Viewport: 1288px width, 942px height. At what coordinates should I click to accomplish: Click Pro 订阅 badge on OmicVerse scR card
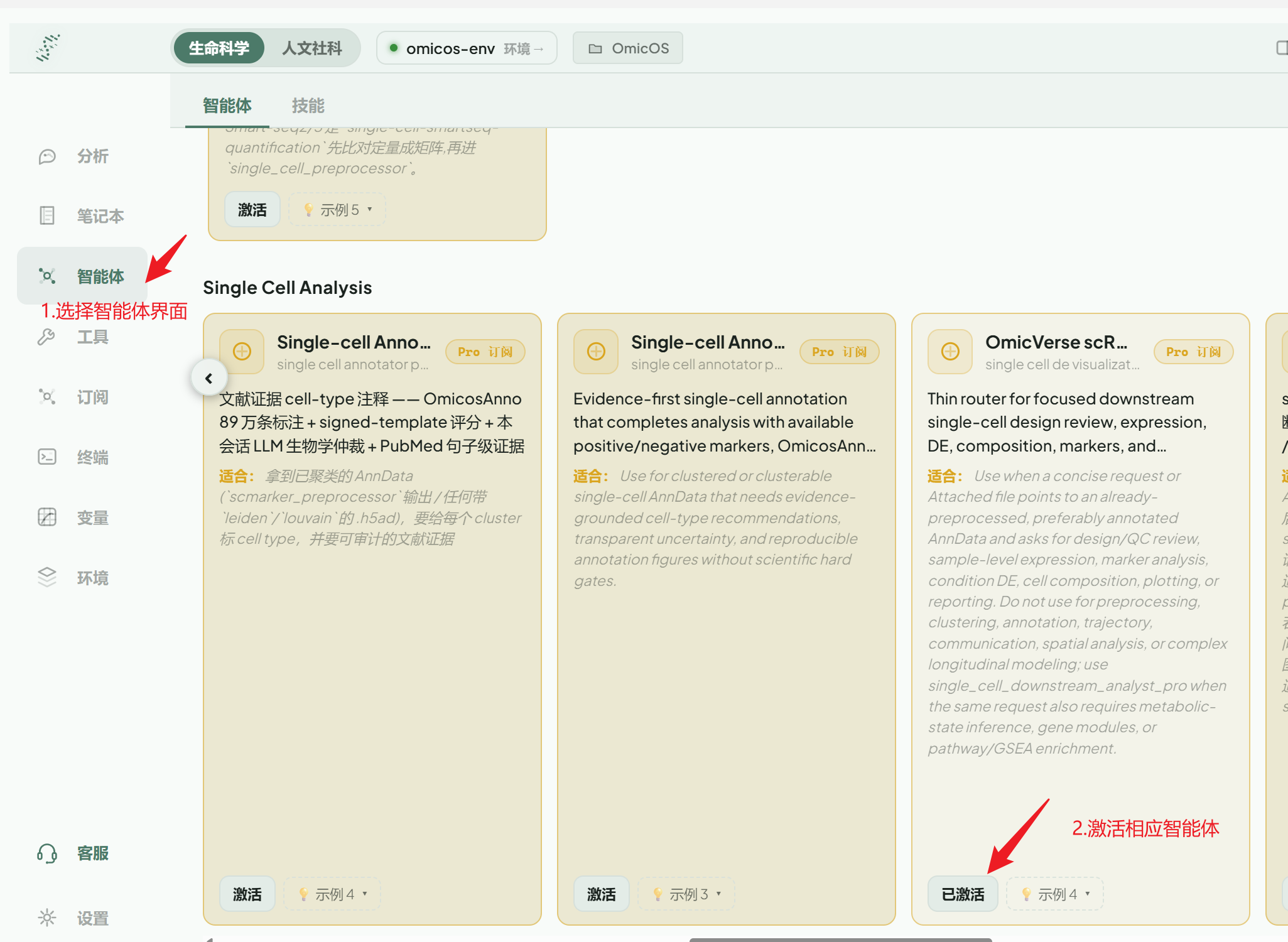pyautogui.click(x=1194, y=352)
